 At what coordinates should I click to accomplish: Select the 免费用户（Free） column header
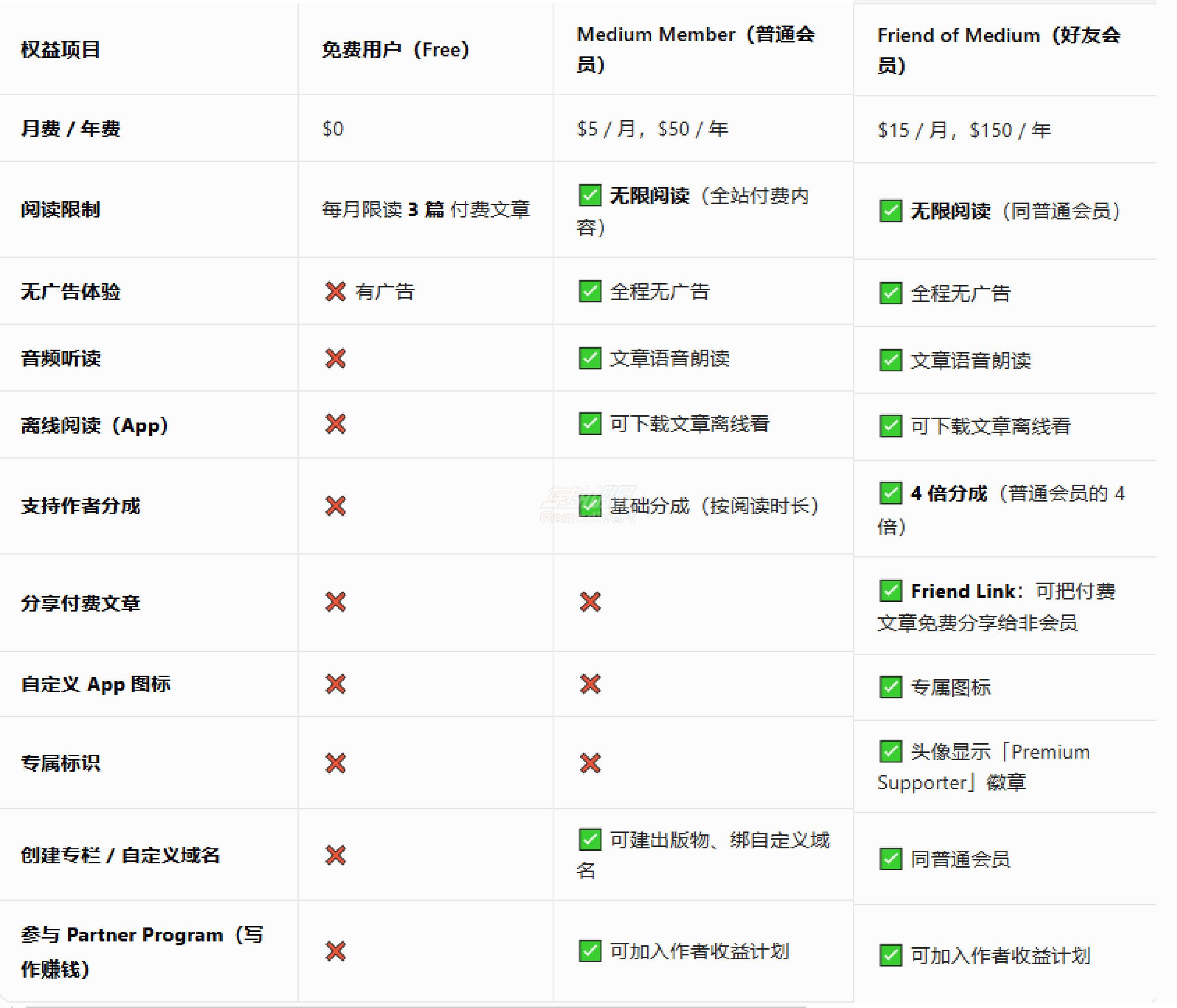point(395,49)
